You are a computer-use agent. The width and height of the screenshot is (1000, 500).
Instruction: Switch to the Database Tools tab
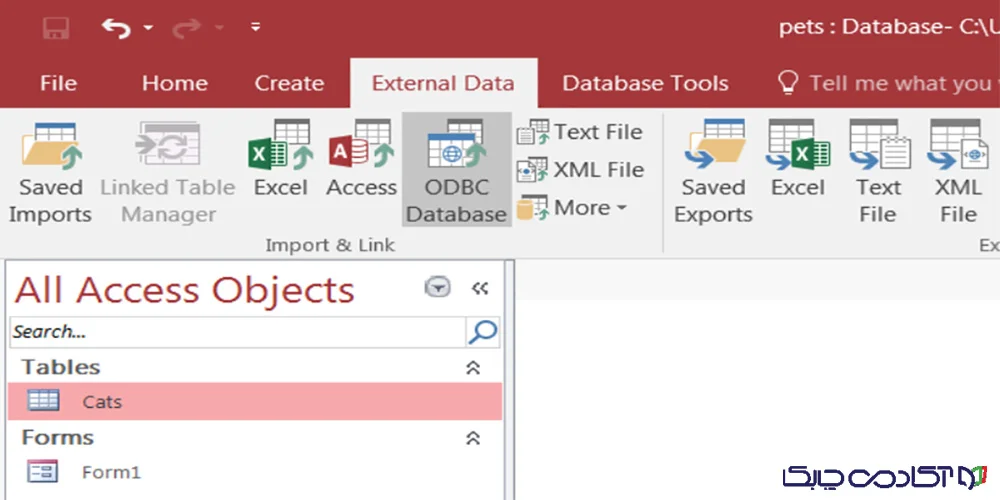tap(645, 84)
